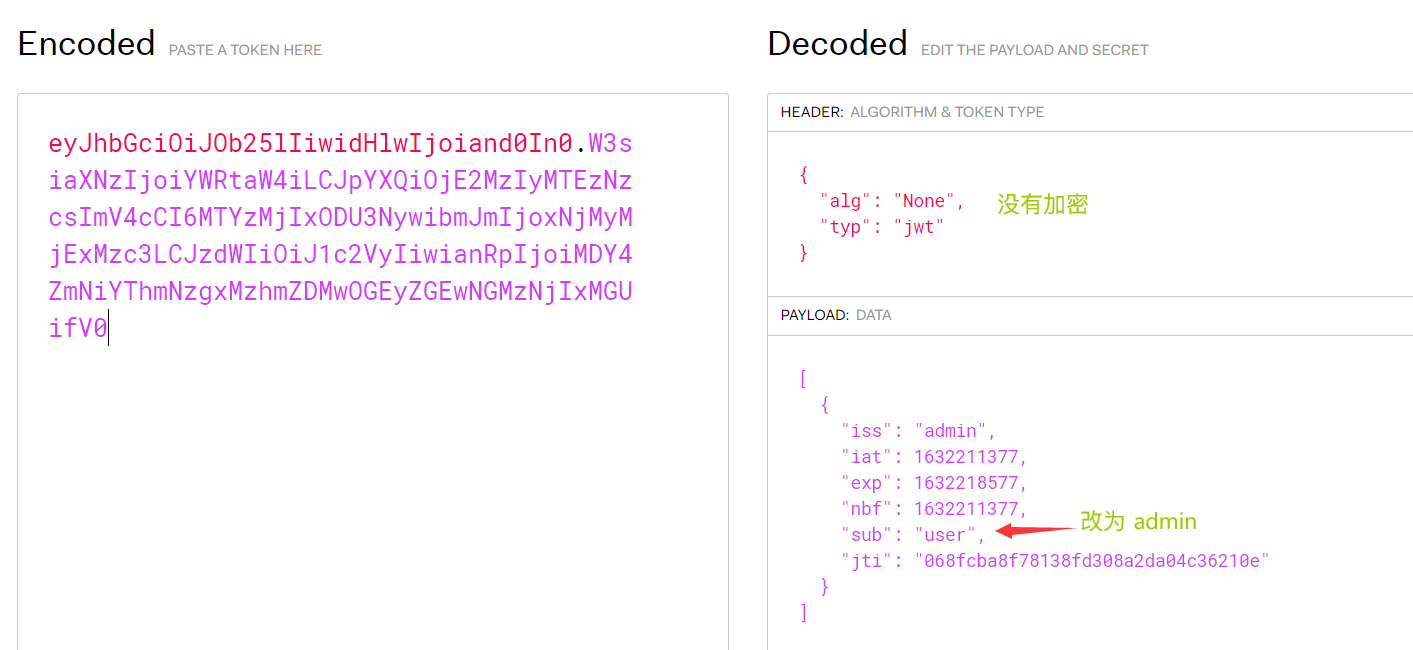This screenshot has width=1413, height=650.
Task: Click the "iss" value "admin" in payload
Action: [x=950, y=431]
